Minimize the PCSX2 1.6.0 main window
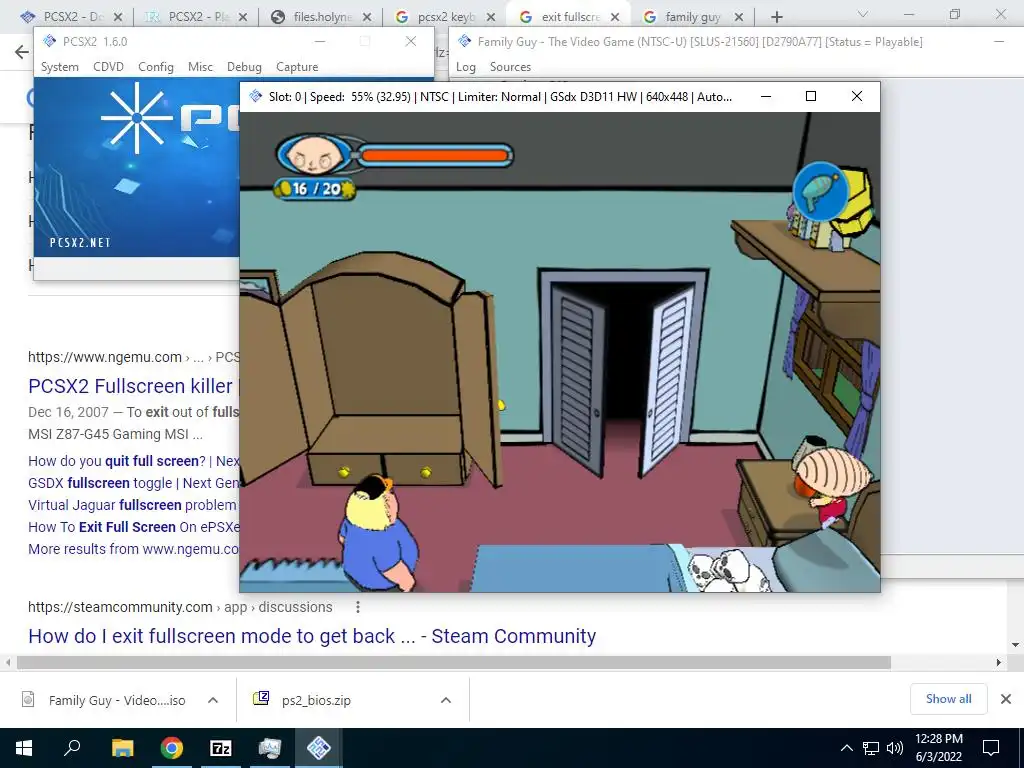 (x=319, y=41)
